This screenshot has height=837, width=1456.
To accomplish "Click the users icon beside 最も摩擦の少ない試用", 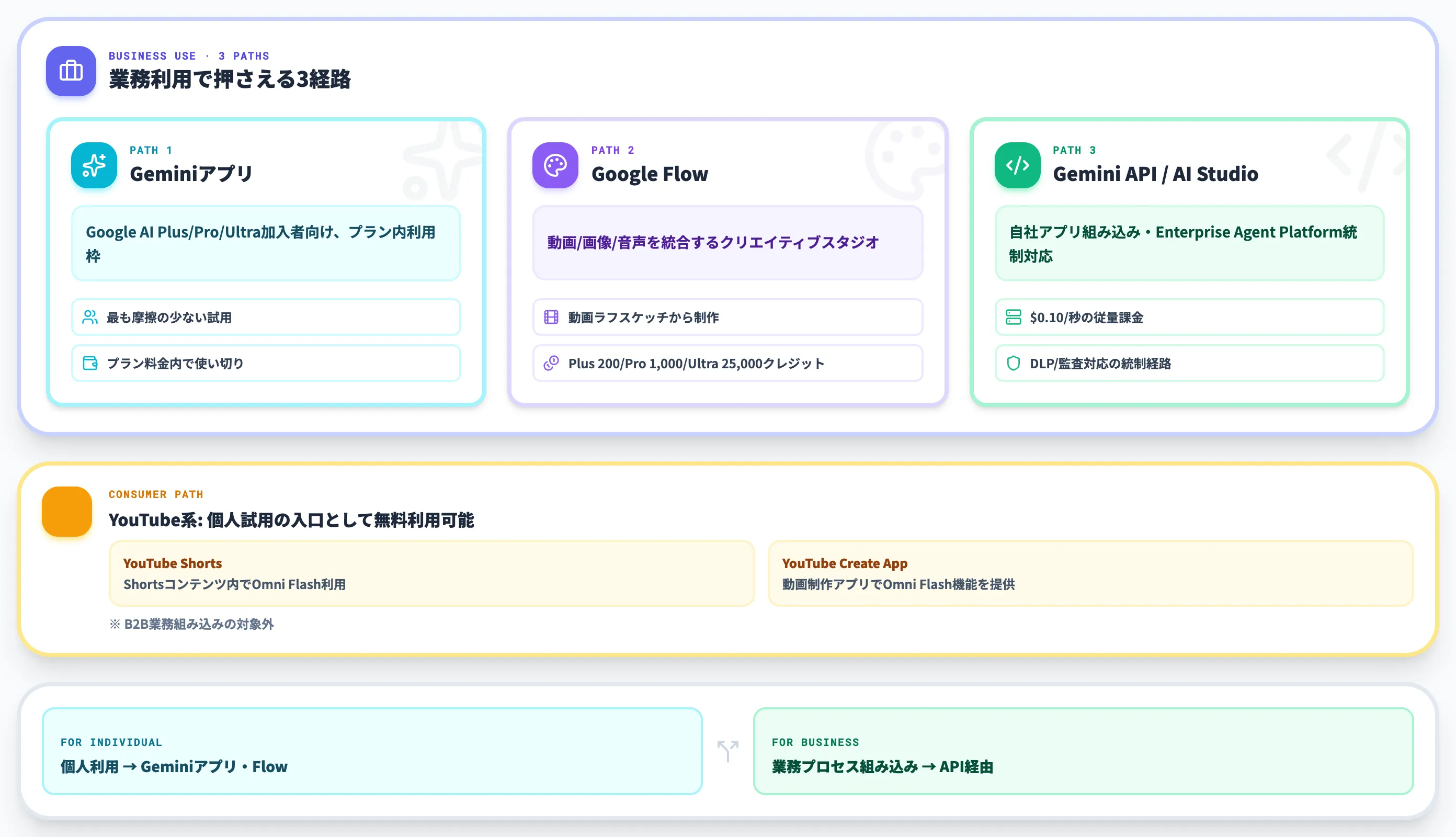I will pos(89,316).
